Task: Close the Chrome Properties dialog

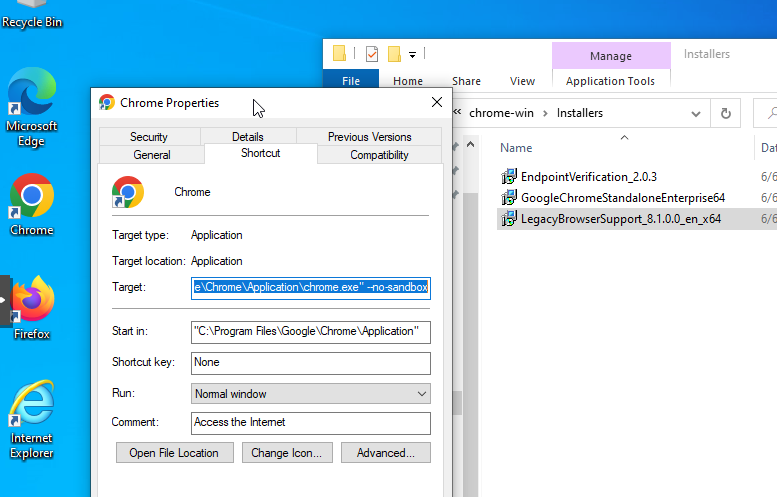Action: coord(437,102)
